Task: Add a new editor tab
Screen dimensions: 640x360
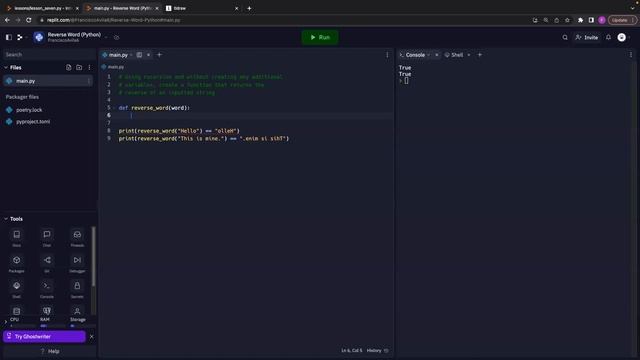Action: click(x=160, y=55)
